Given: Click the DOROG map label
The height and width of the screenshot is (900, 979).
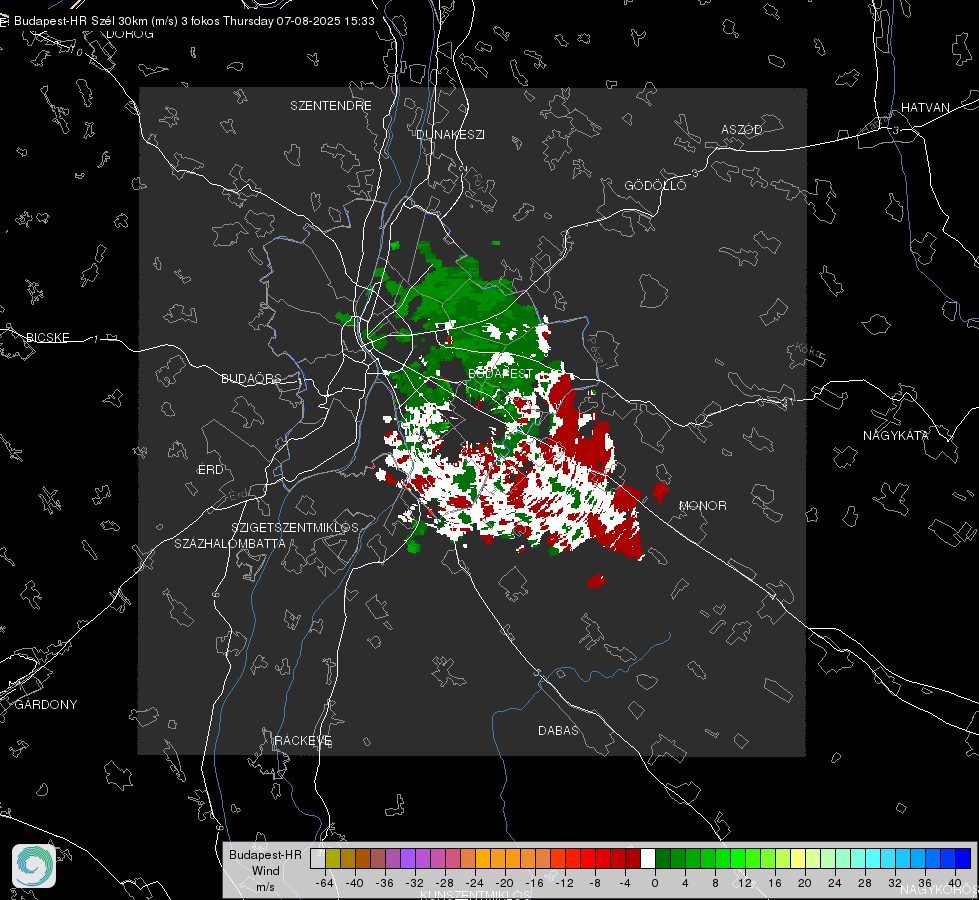Looking at the screenshot, I should click(130, 34).
